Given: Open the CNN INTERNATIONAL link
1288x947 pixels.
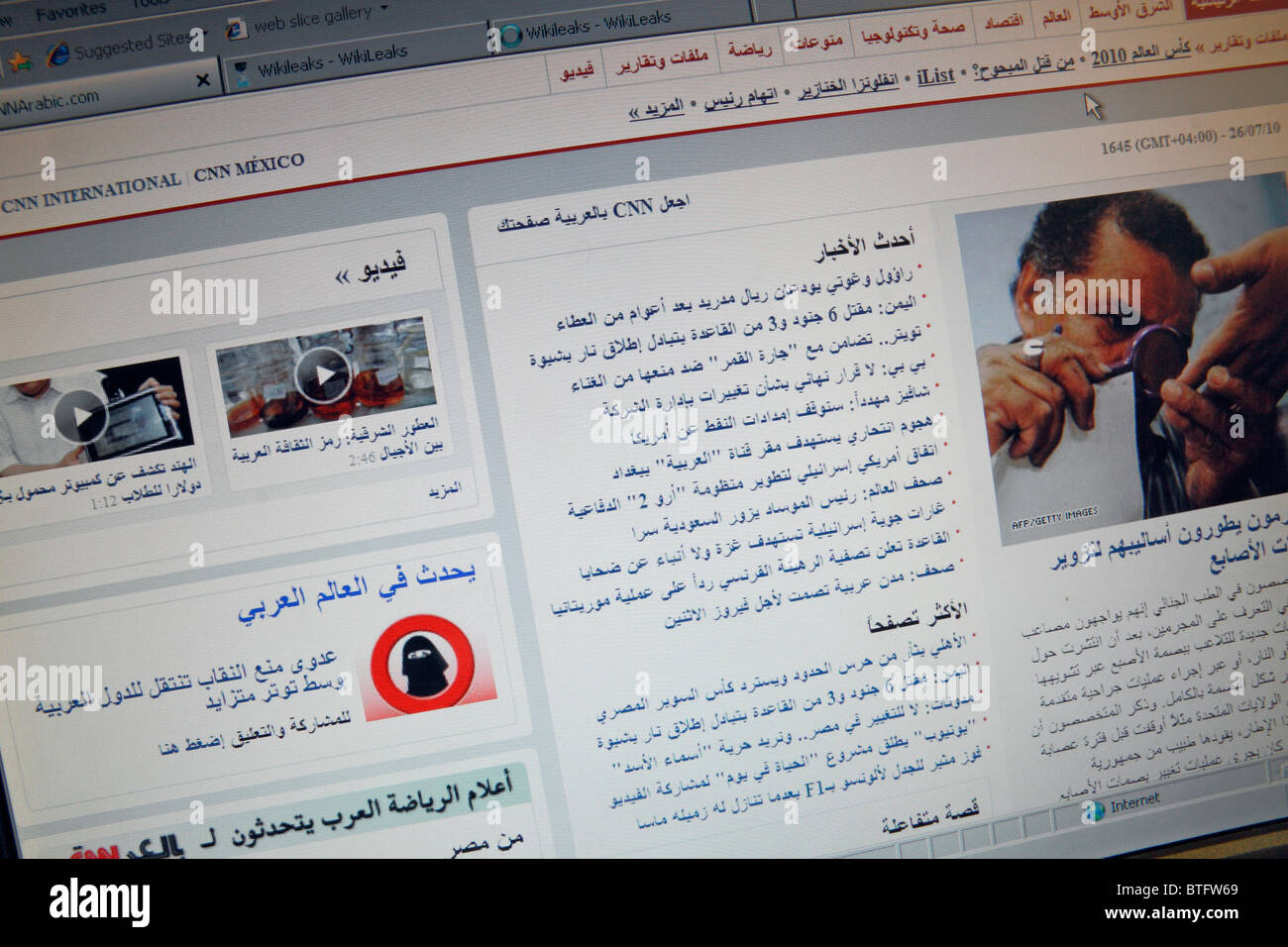Looking at the screenshot, I should [91, 192].
